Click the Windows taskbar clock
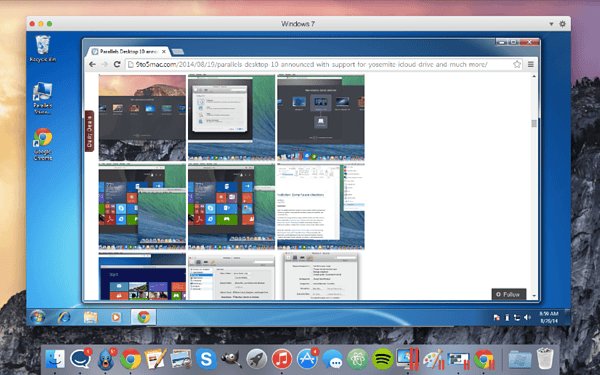The image size is (600, 375). click(549, 317)
